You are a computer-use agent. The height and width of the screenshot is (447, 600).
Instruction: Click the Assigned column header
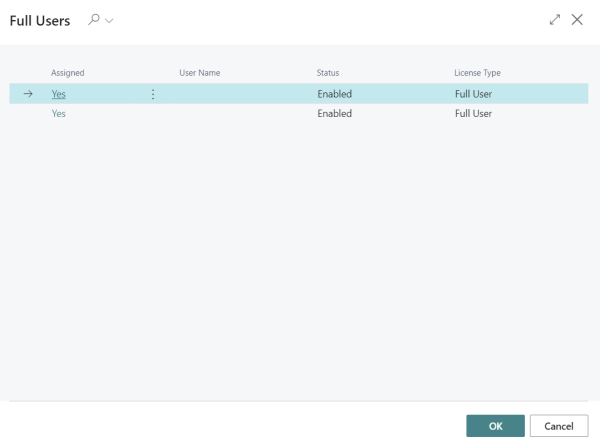(x=68, y=73)
